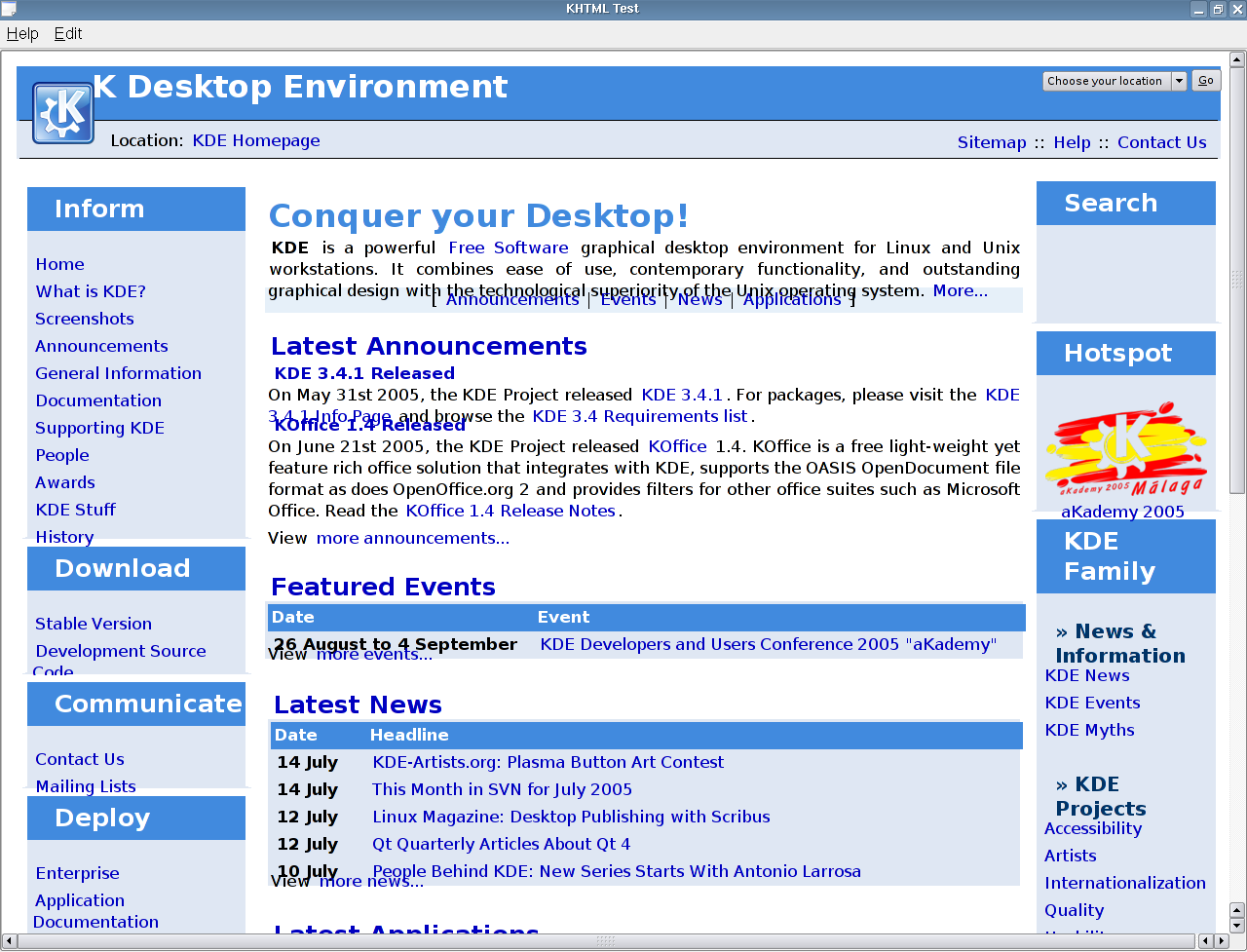Open the Help menu
1247x952 pixels.
coord(22,33)
